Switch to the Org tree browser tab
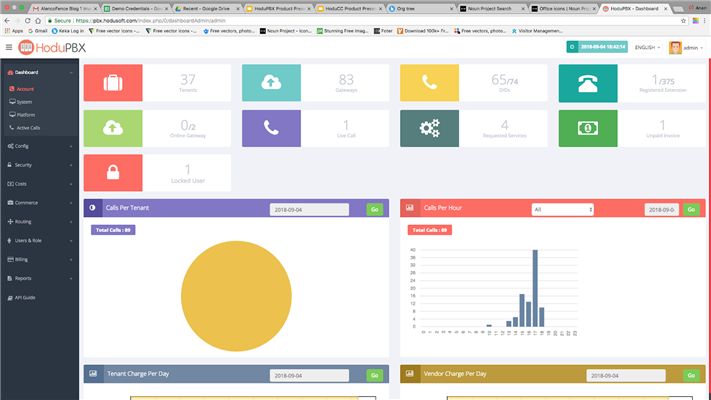The image size is (711, 400). 421,9
